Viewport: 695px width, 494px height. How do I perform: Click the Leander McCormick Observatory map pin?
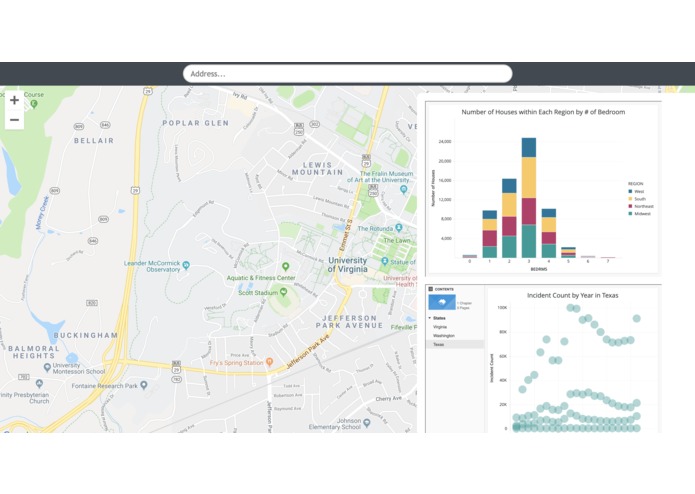(186, 265)
